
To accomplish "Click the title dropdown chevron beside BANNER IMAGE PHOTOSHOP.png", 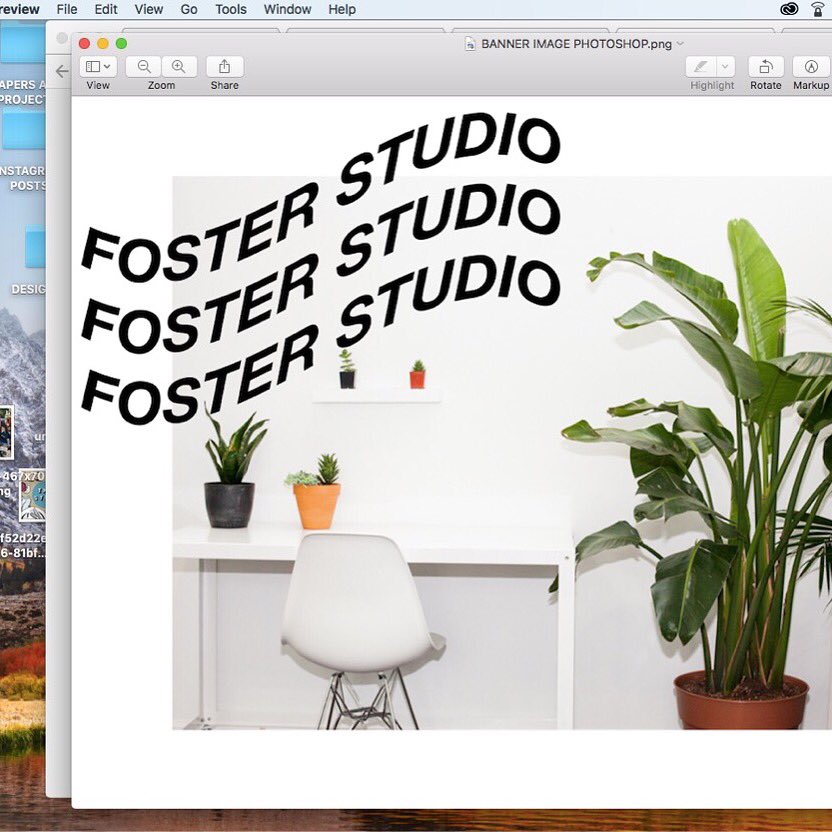I will [680, 44].
